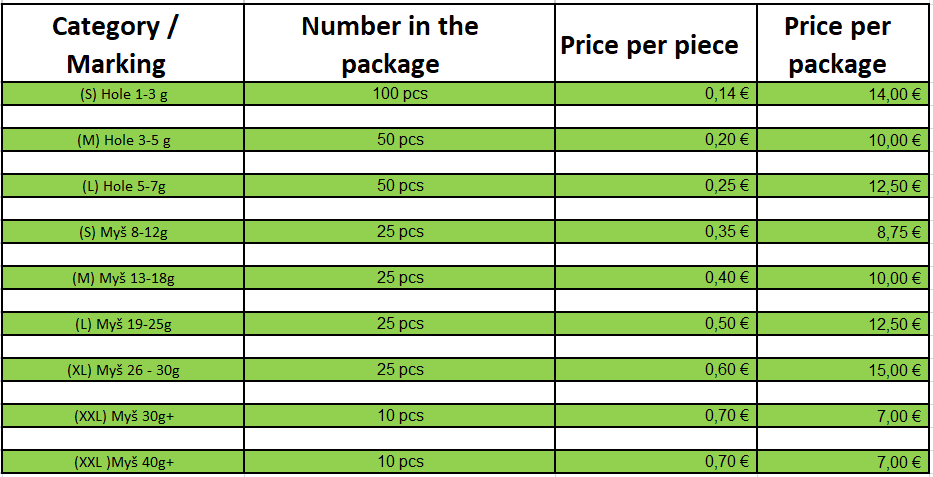Select the Number in the package header
The width and height of the screenshot is (933, 477).
pyautogui.click(x=399, y=43)
